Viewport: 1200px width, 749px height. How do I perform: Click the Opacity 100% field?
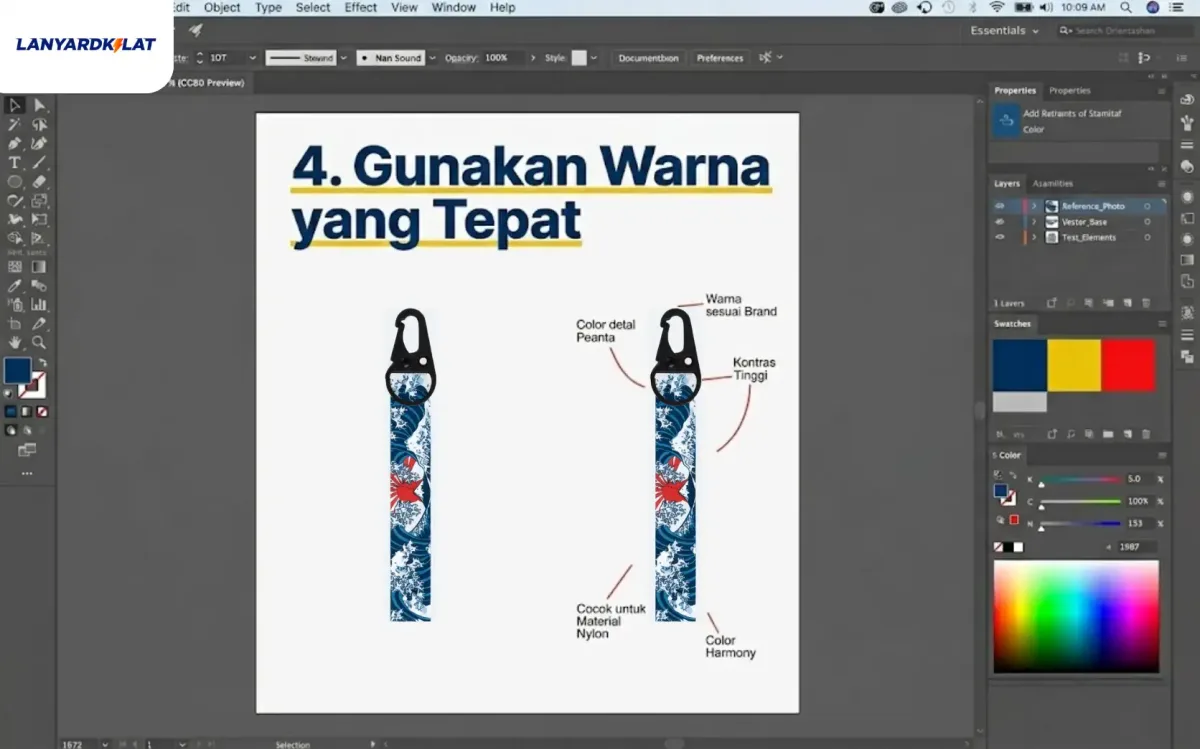pyautogui.click(x=501, y=58)
